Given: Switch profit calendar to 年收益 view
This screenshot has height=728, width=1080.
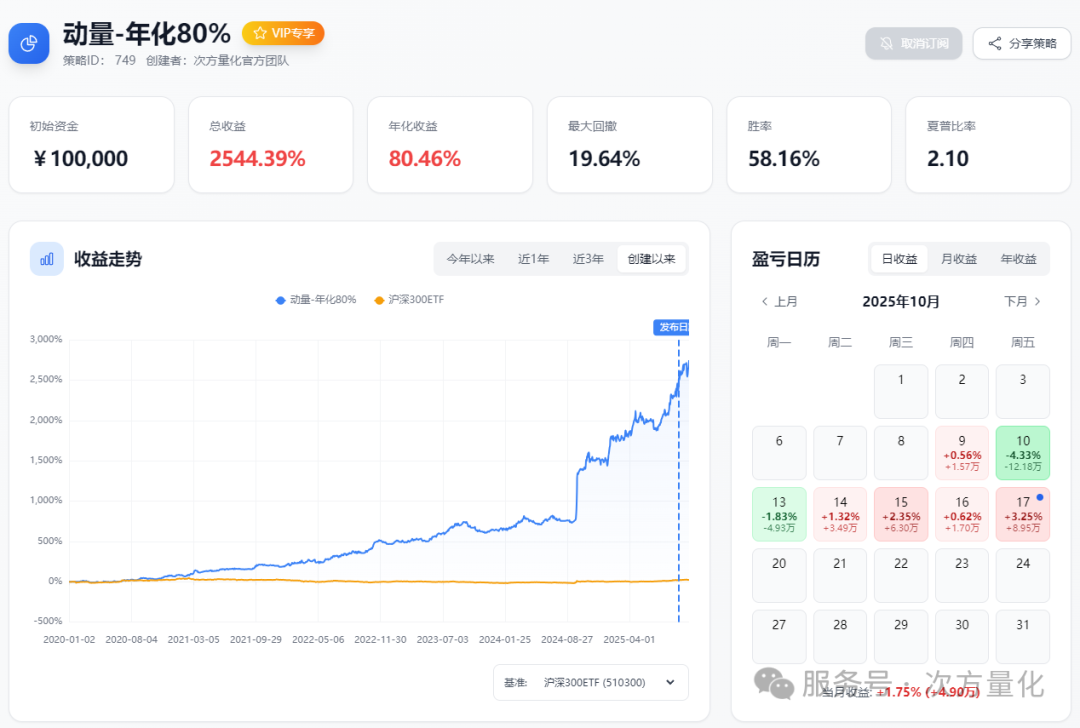Looking at the screenshot, I should pyautogui.click(x=1019, y=258).
